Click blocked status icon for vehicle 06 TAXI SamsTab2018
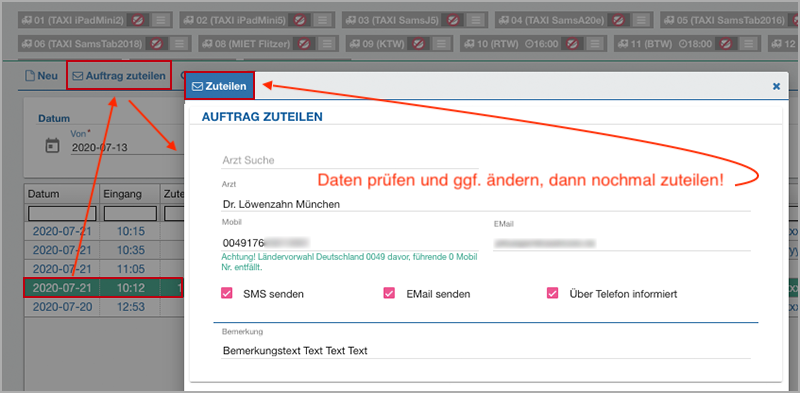800x393 pixels. pos(156,44)
